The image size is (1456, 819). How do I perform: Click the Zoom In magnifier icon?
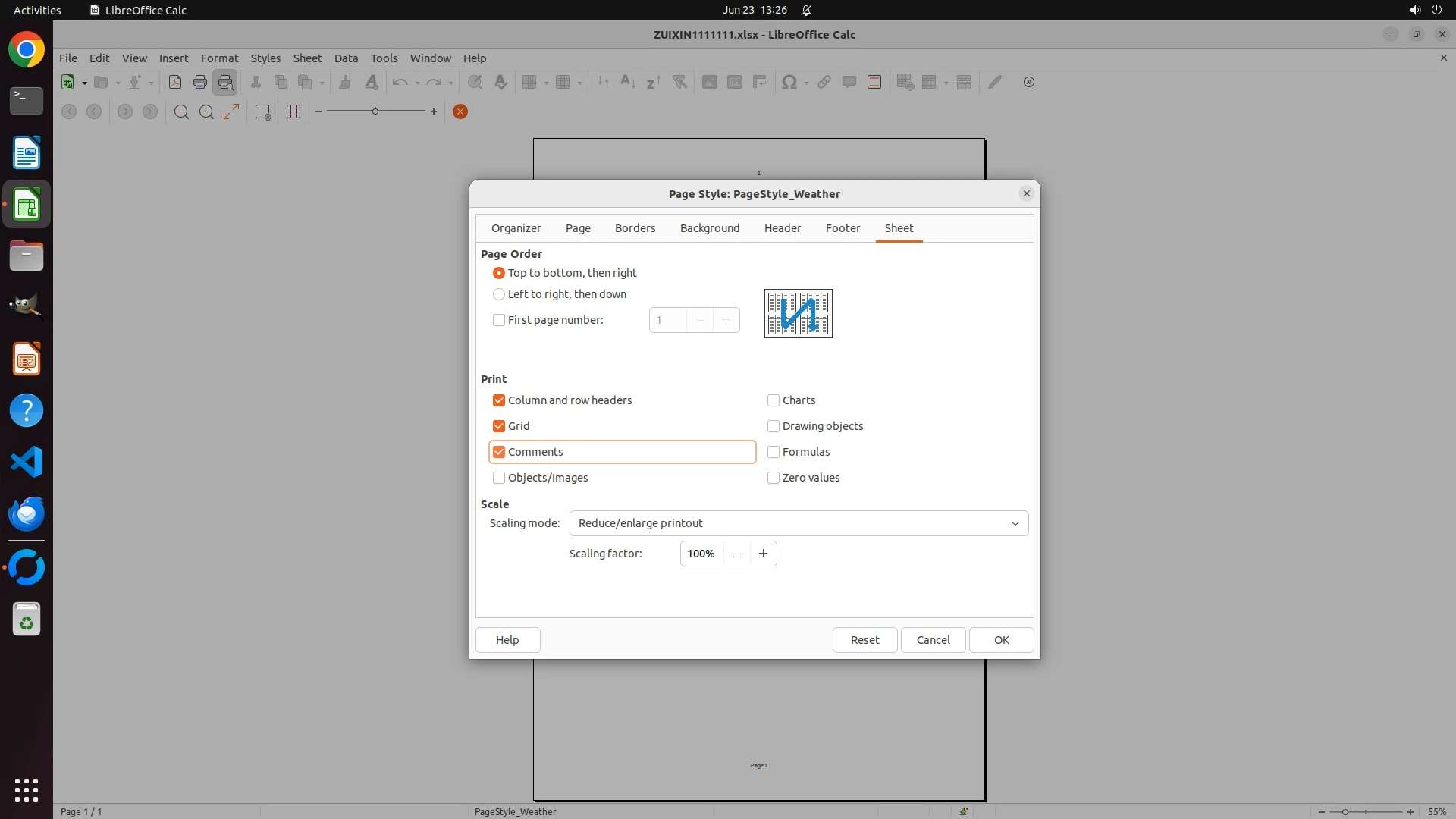206,112
